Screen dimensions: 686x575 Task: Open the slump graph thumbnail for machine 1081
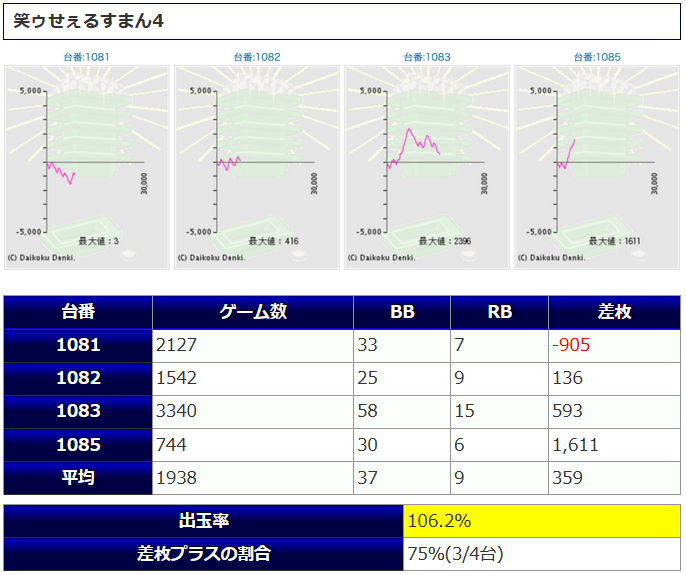88,168
